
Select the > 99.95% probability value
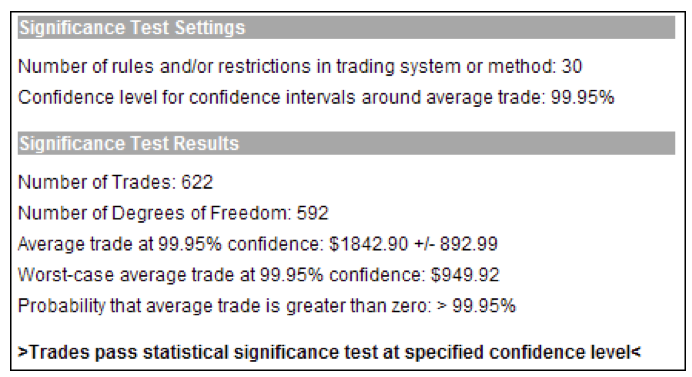tap(476, 305)
